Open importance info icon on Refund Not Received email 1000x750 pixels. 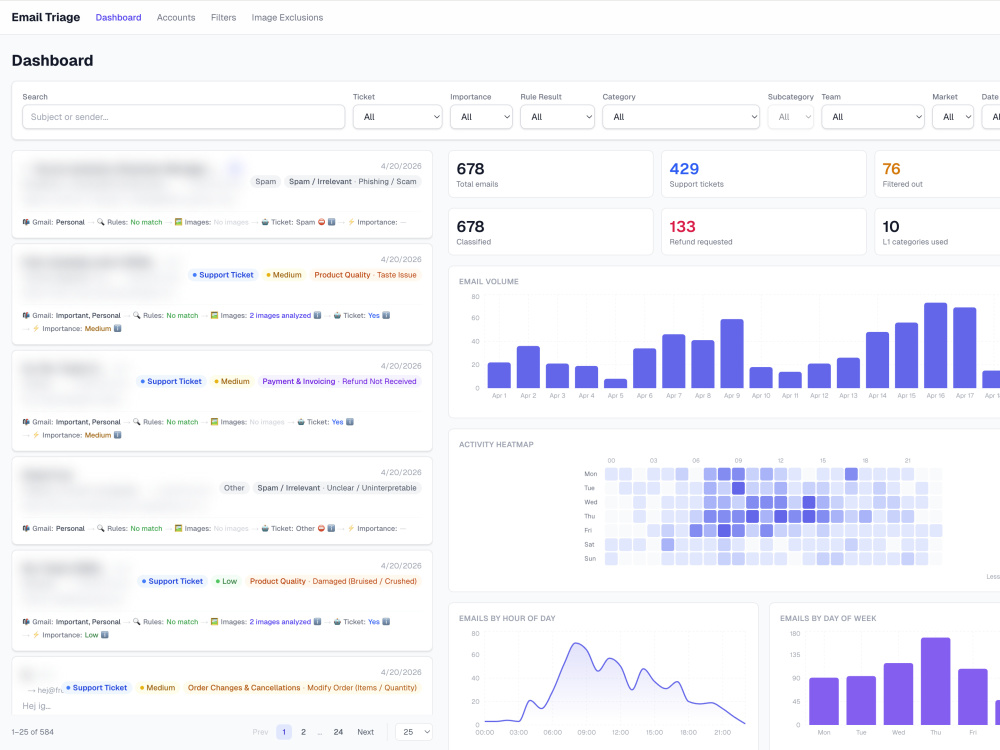[x=117, y=435]
